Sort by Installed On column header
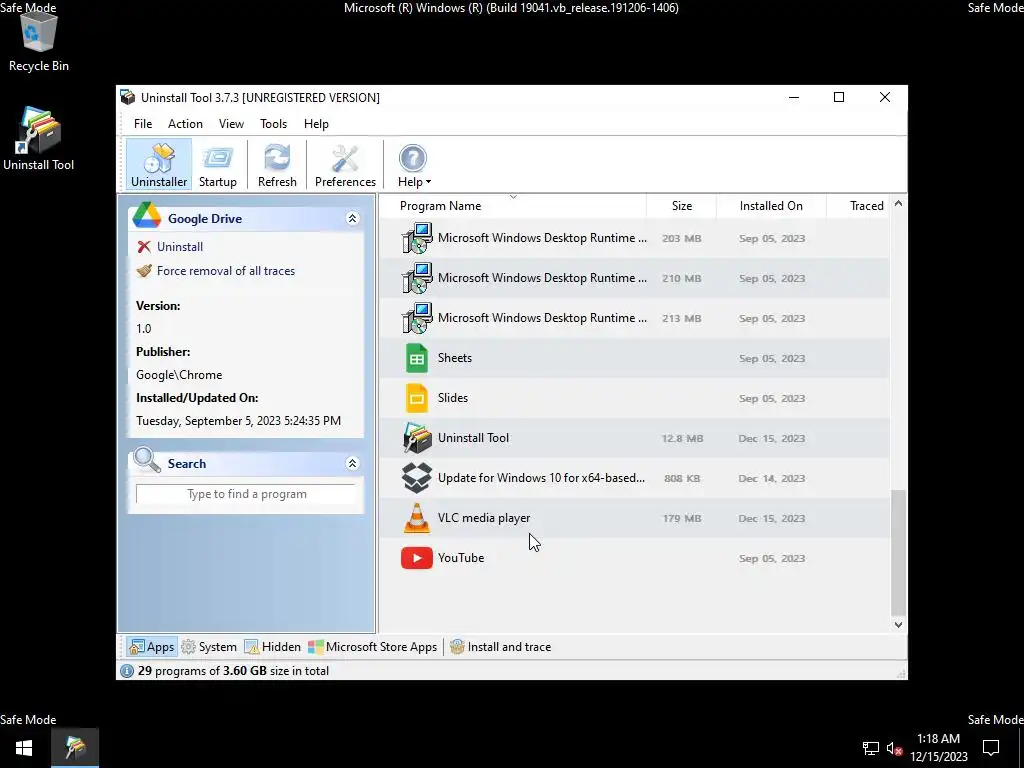The width and height of the screenshot is (1024, 768). tap(771, 206)
